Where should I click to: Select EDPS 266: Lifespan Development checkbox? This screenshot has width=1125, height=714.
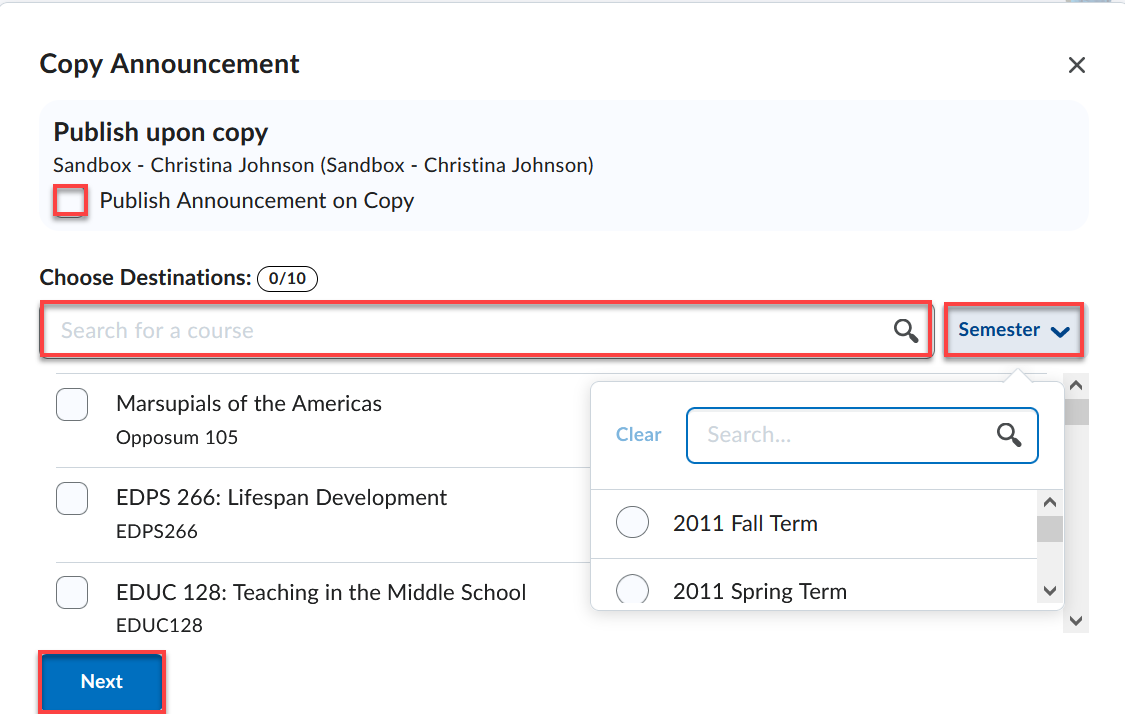(x=72, y=498)
